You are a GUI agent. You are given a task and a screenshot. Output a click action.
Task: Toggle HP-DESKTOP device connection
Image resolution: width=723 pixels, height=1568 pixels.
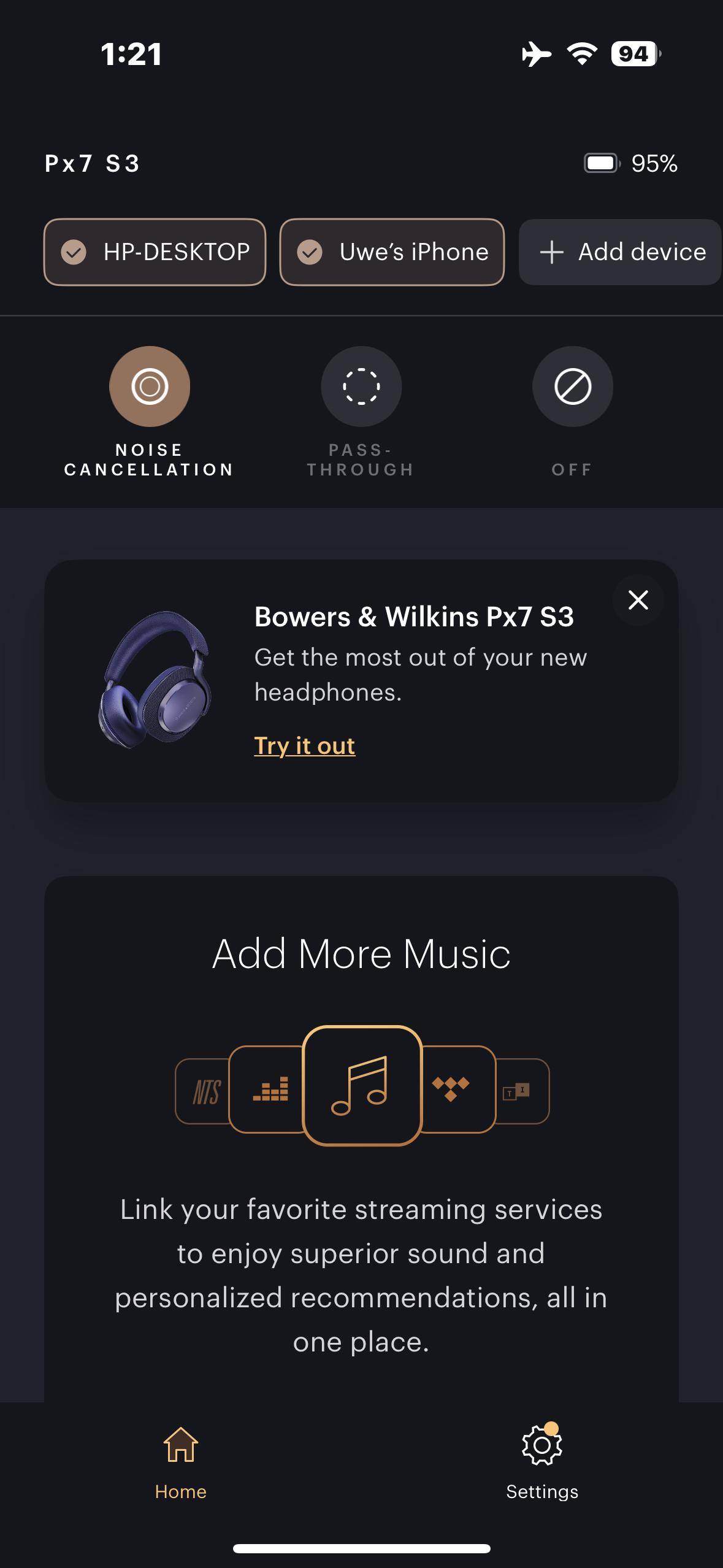[155, 252]
